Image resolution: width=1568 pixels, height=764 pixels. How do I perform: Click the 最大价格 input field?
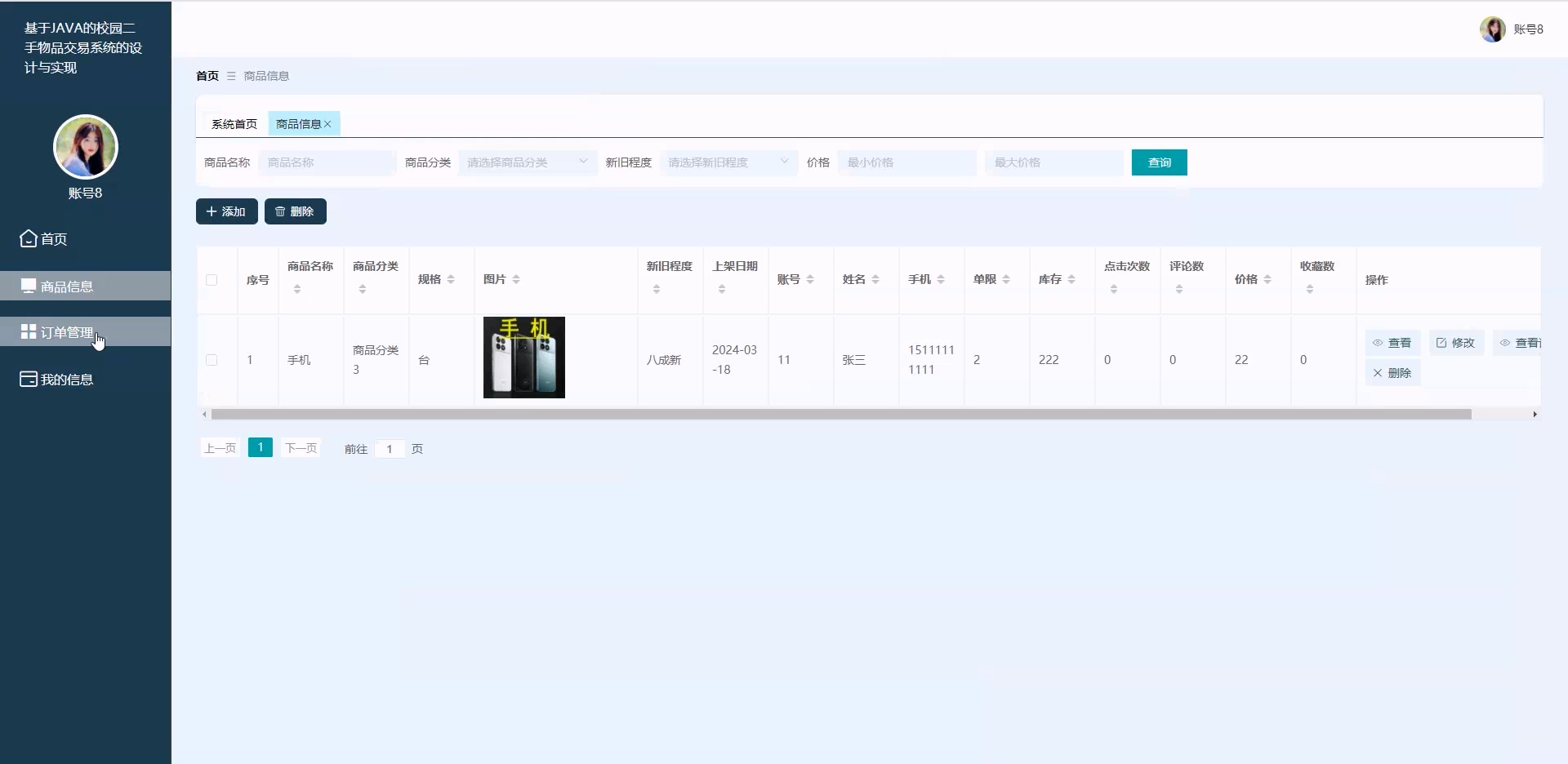(1054, 162)
